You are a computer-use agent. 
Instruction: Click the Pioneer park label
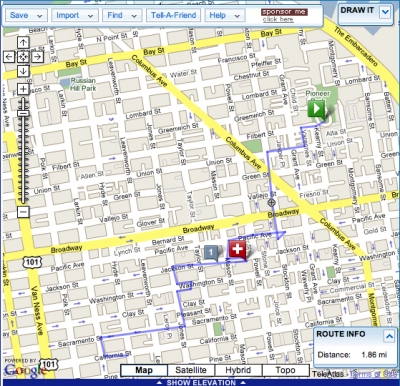[x=317, y=93]
